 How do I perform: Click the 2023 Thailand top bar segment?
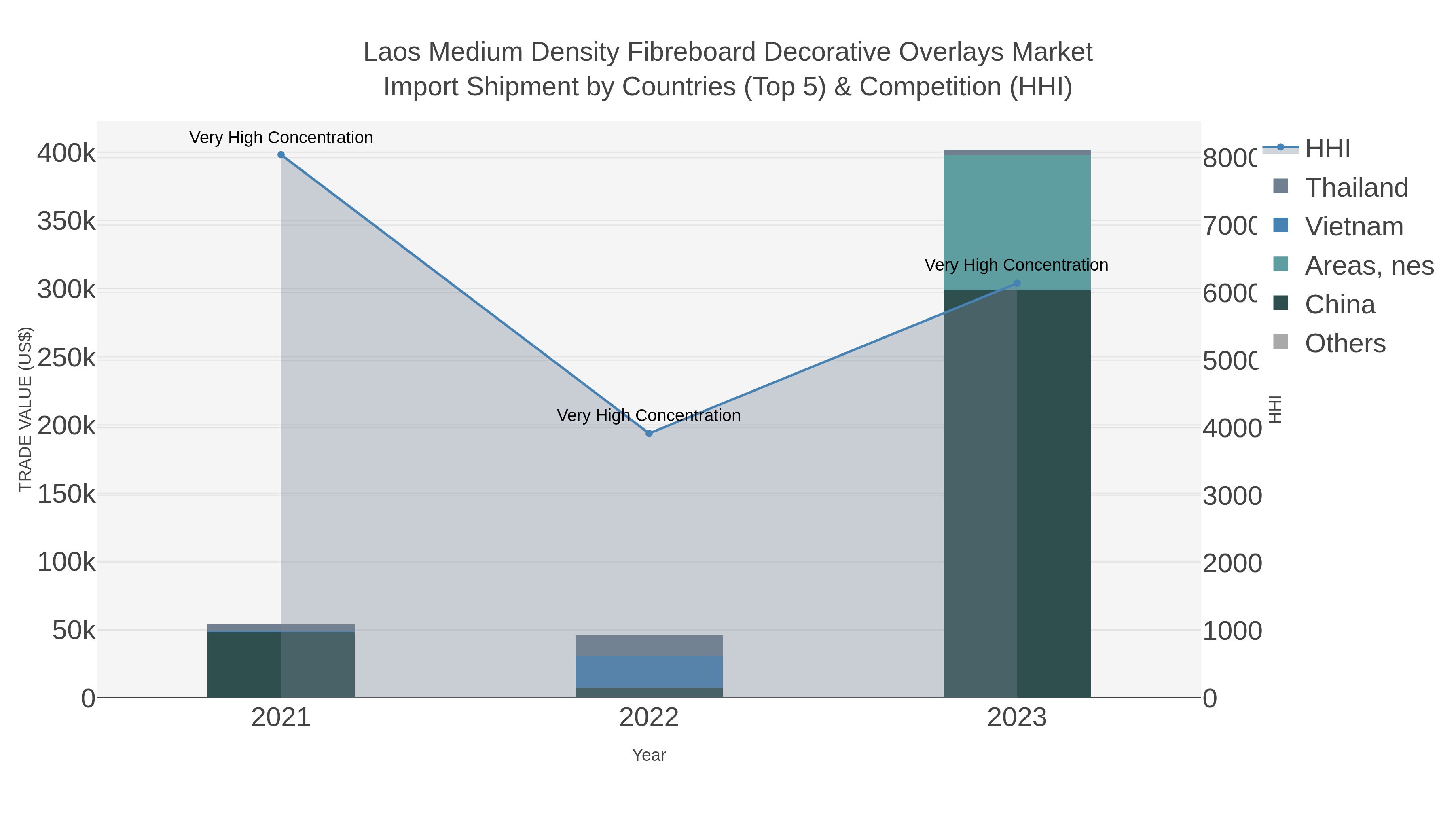(1017, 152)
